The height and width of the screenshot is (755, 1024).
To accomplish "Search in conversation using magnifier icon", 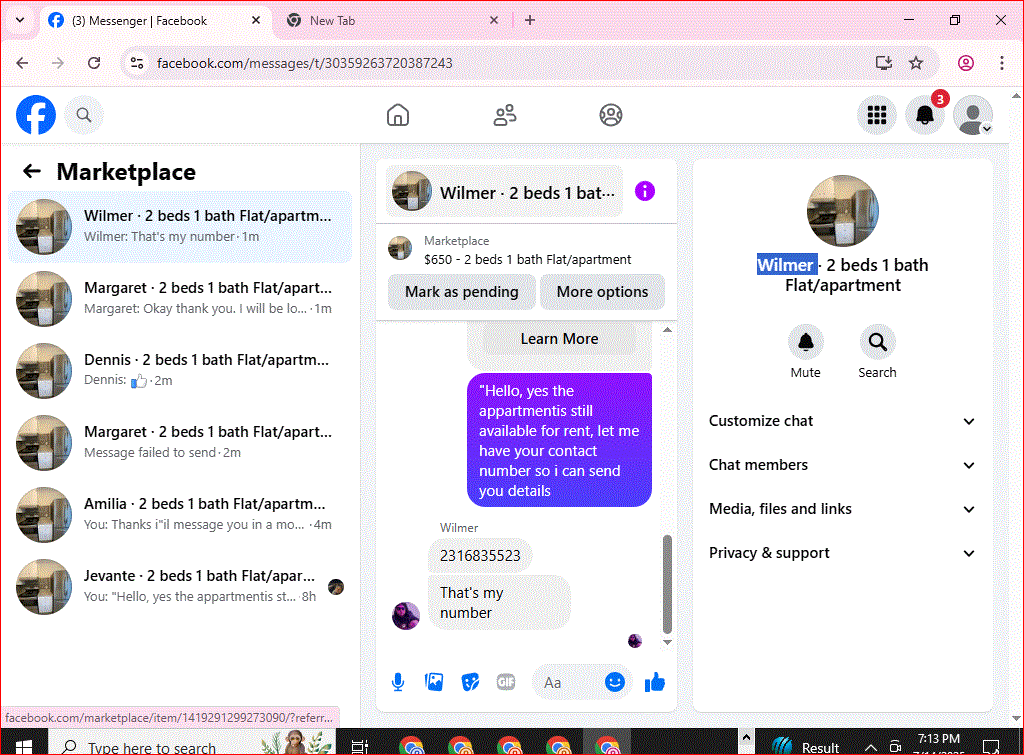I will click(878, 342).
